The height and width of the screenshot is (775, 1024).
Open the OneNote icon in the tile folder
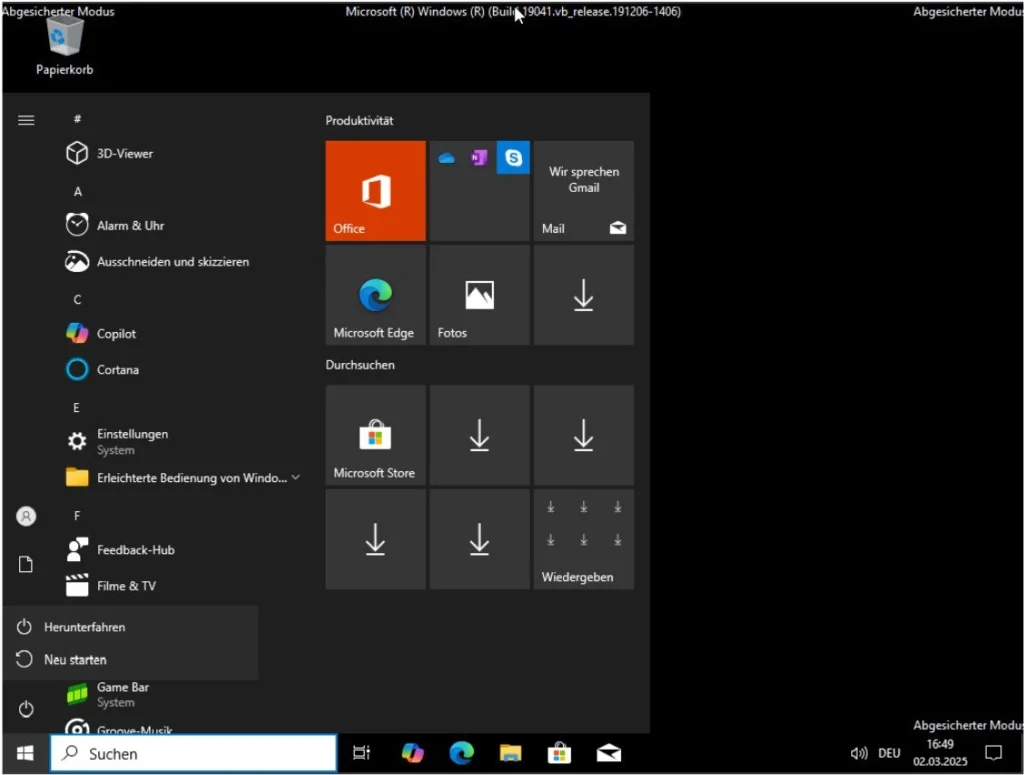tap(479, 157)
